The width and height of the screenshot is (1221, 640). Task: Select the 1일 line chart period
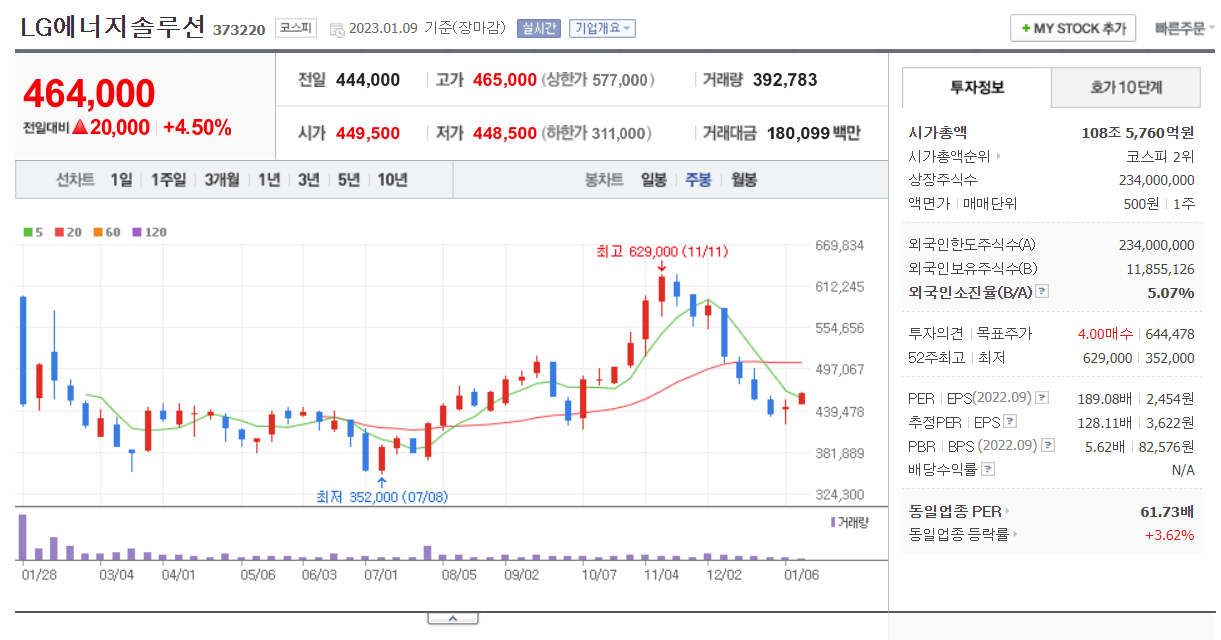click(122, 180)
